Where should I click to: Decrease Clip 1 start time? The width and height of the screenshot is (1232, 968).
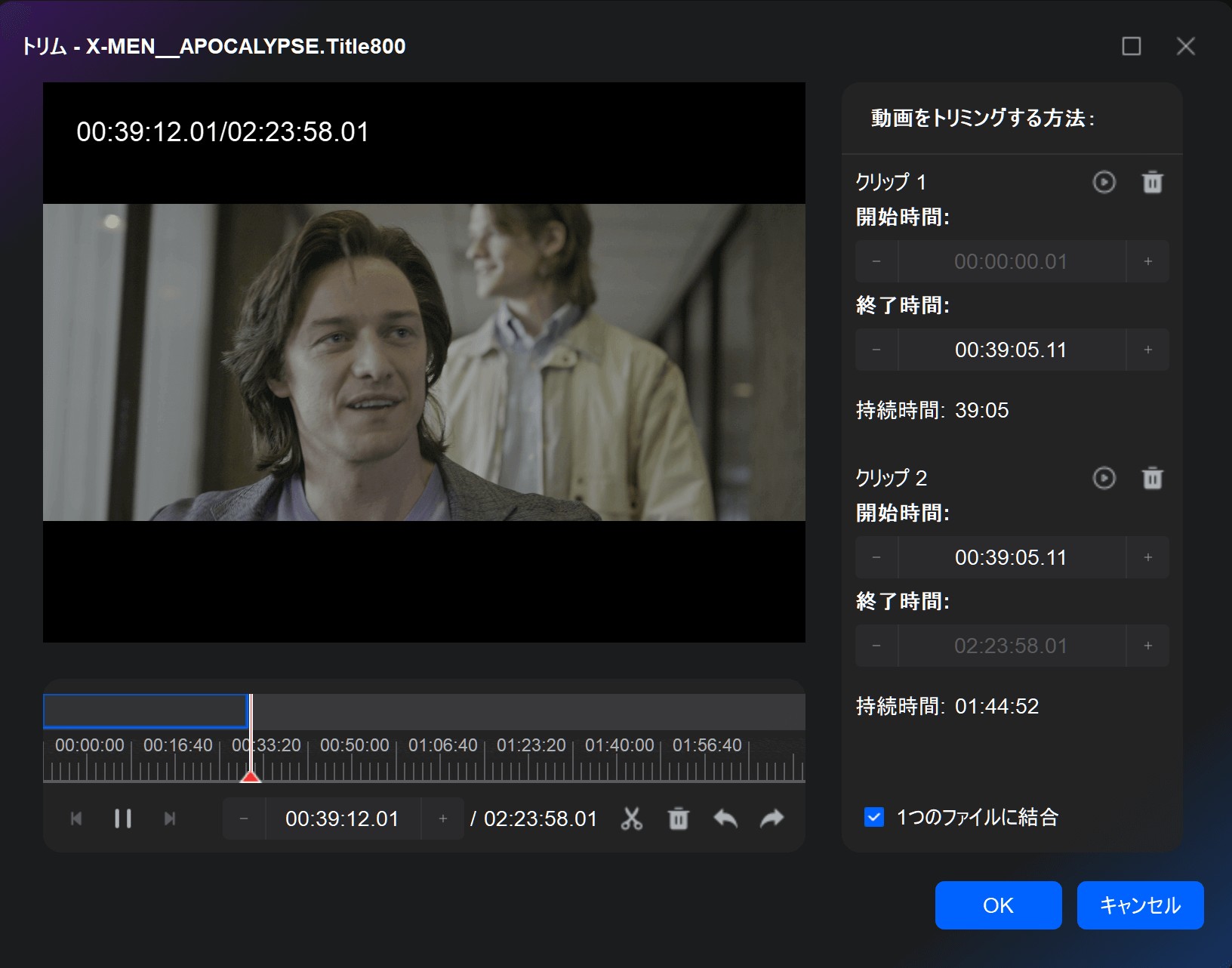[876, 261]
